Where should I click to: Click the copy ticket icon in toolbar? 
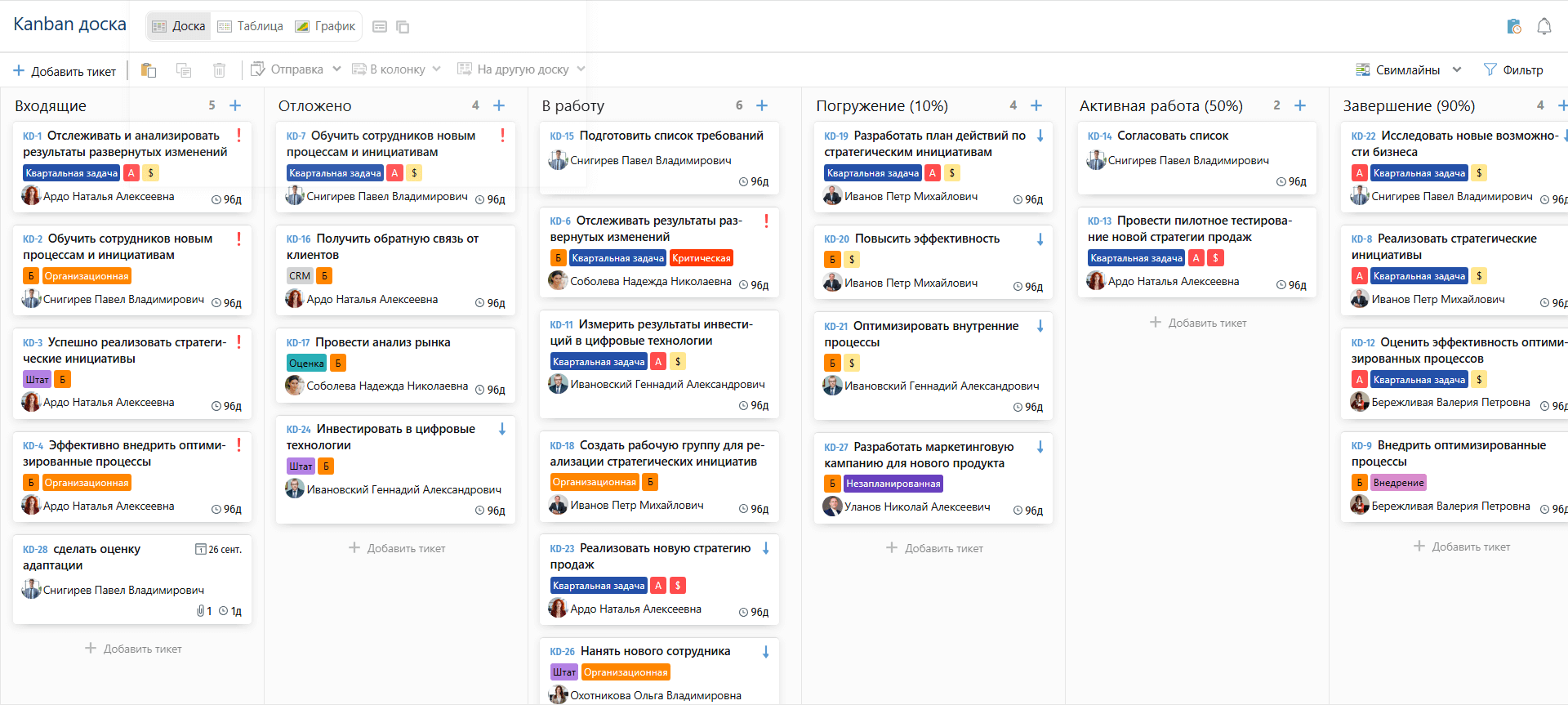pyautogui.click(x=184, y=69)
